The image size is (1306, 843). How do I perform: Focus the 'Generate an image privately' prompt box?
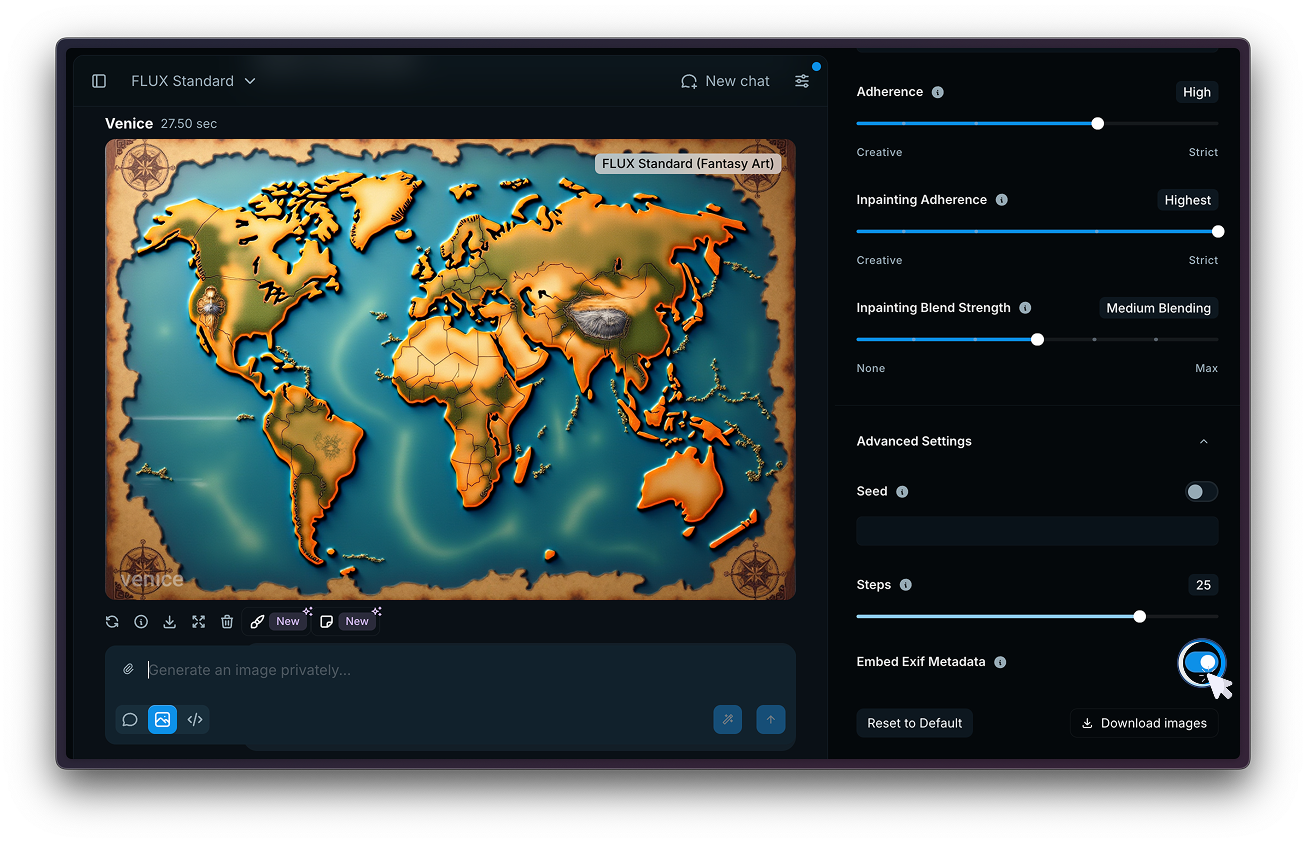tap(450, 670)
